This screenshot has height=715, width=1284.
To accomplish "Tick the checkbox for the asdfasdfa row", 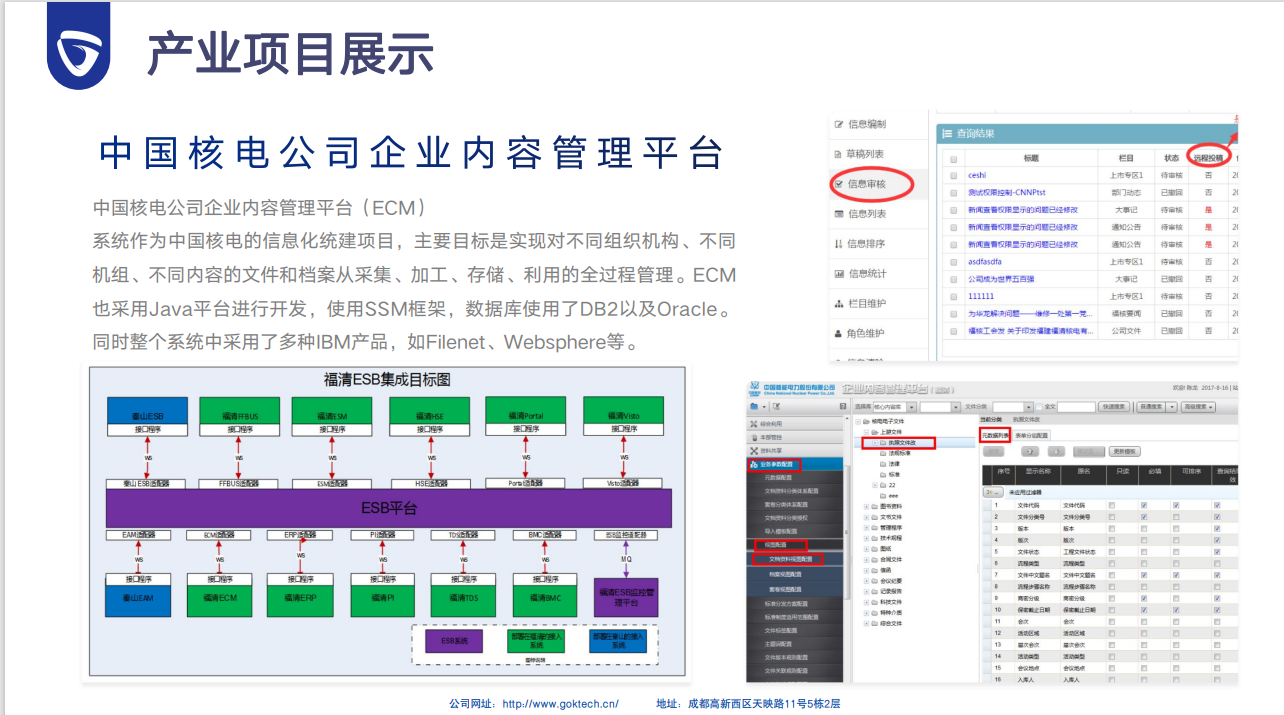I will 953,262.
